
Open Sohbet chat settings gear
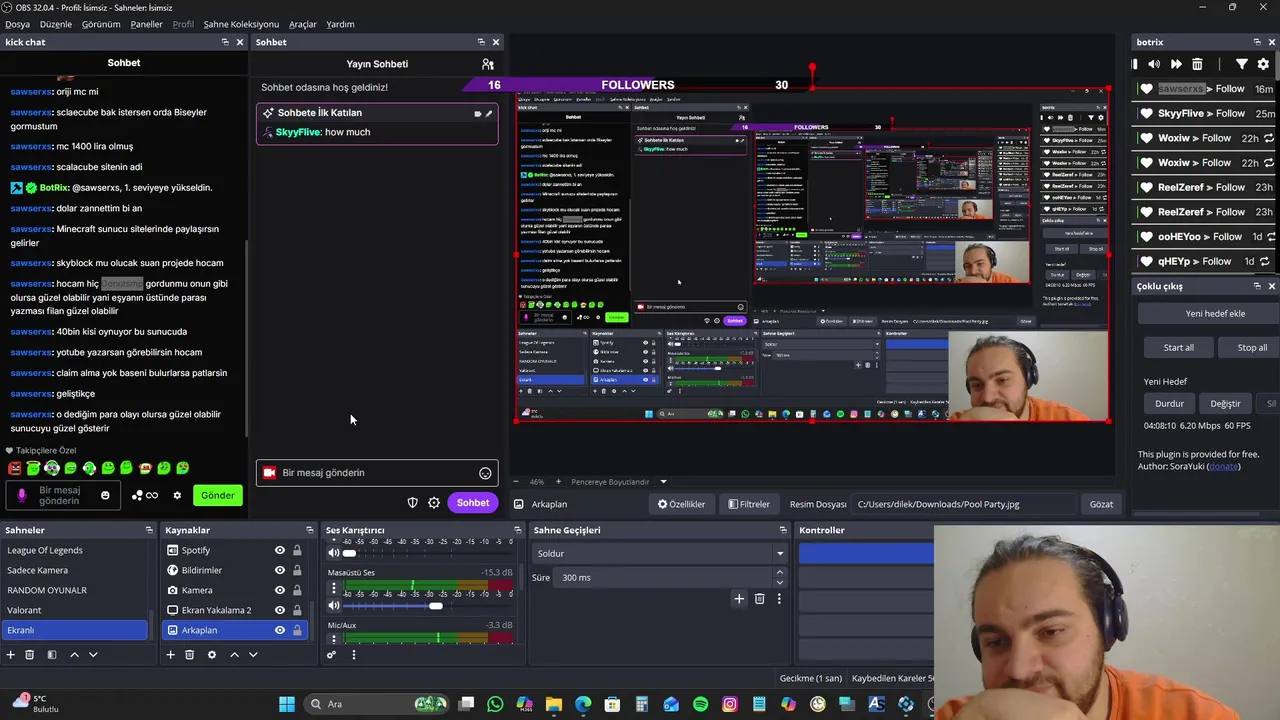[434, 503]
